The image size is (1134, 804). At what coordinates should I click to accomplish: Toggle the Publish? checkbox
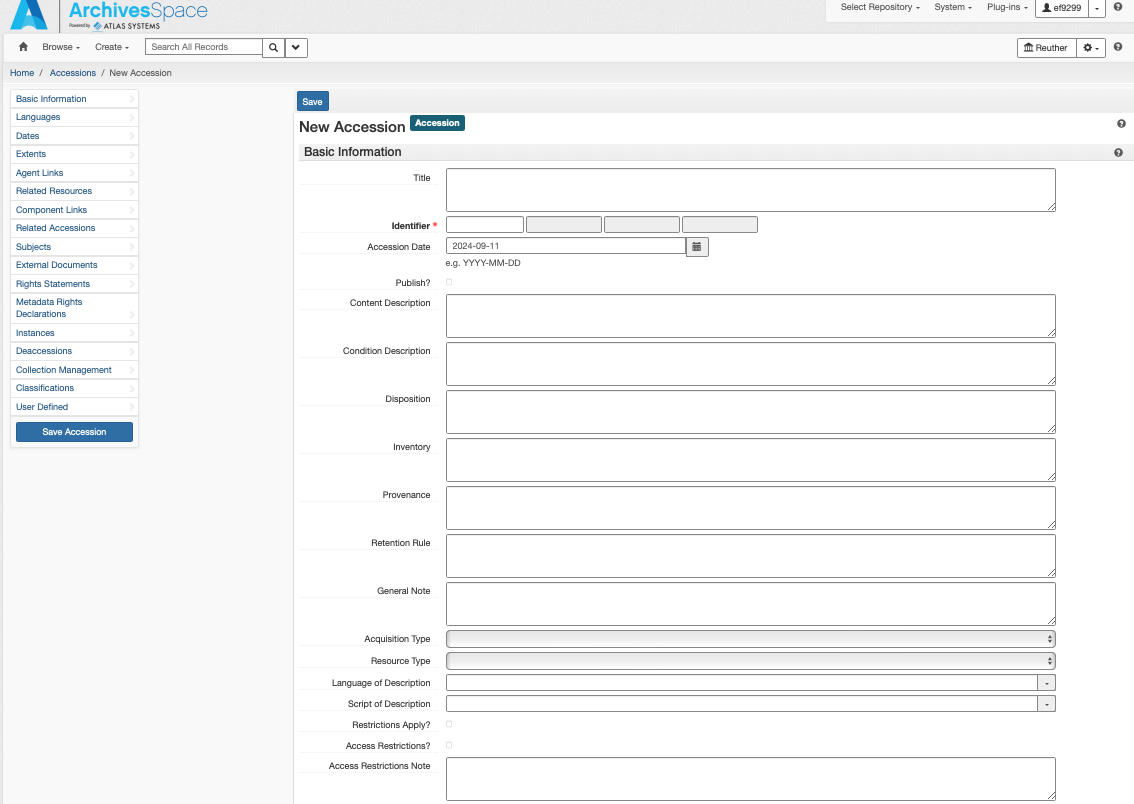449,282
